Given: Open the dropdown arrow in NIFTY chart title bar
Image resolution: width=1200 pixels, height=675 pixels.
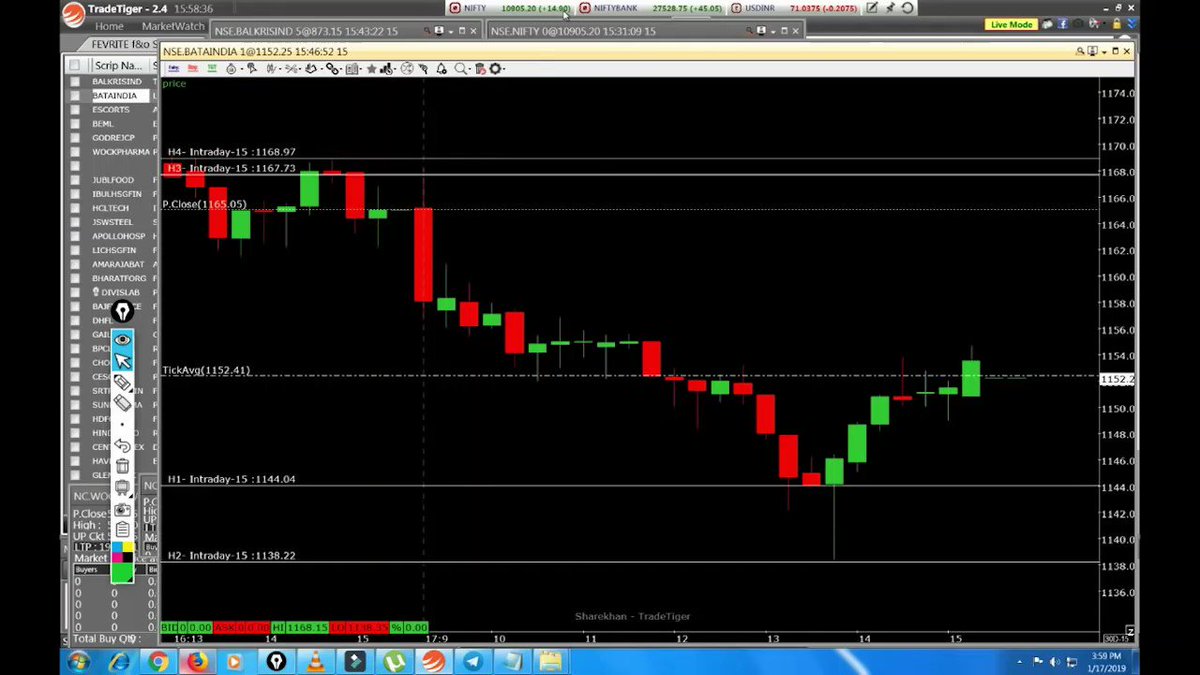Looking at the screenshot, I should 775,31.
